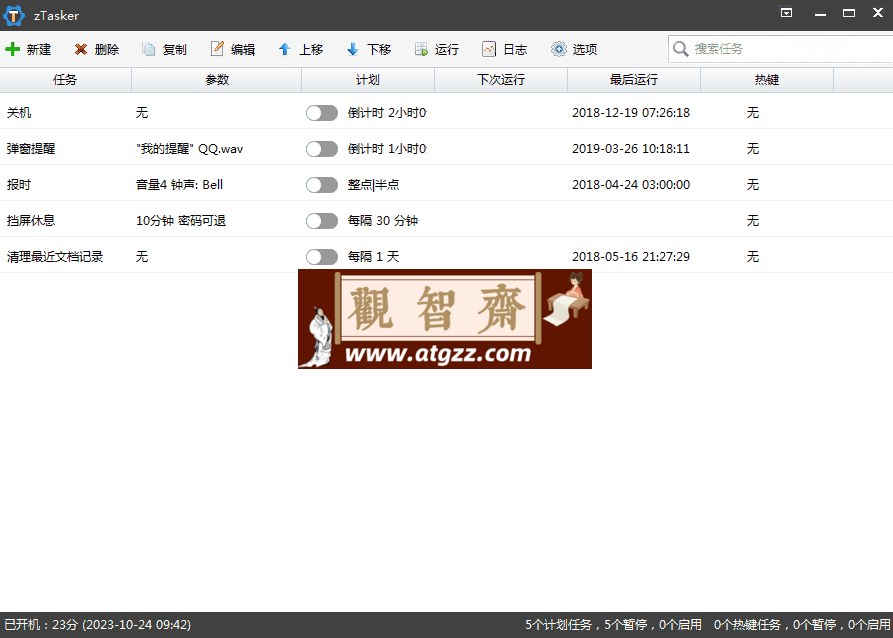Select the 关机 task name
893x638 pixels.
[19, 113]
